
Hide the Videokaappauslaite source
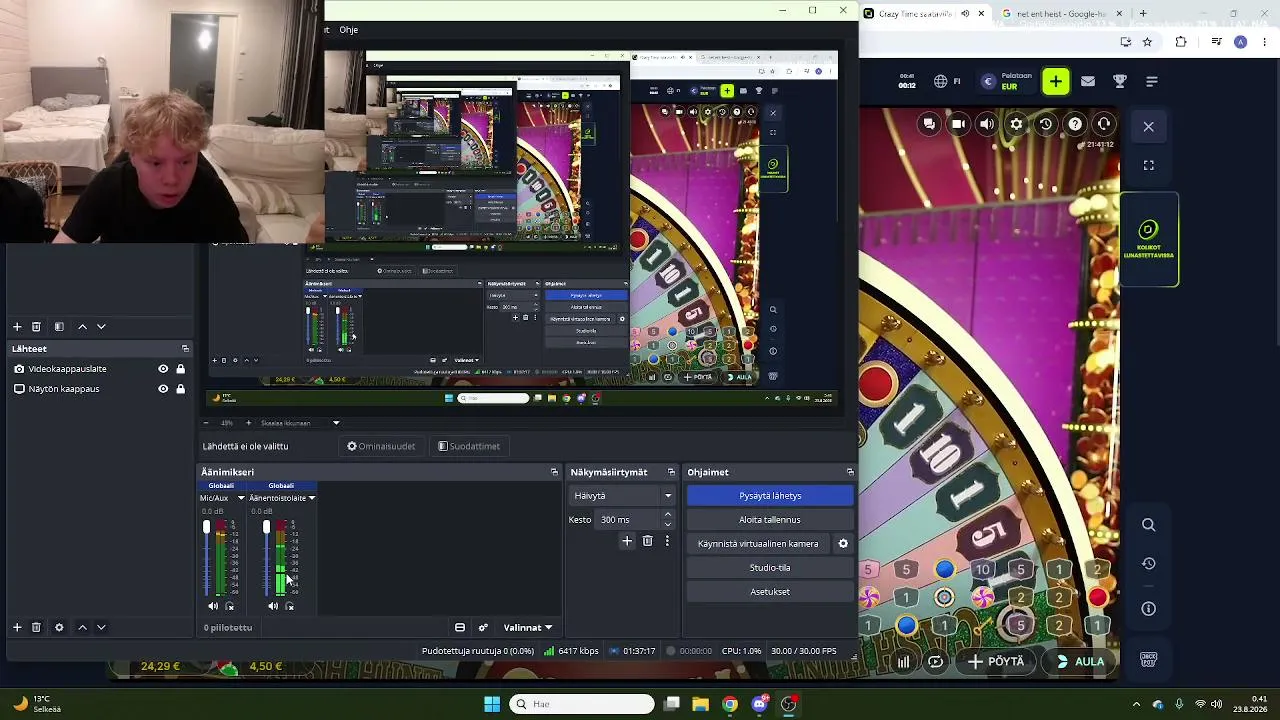click(163, 369)
